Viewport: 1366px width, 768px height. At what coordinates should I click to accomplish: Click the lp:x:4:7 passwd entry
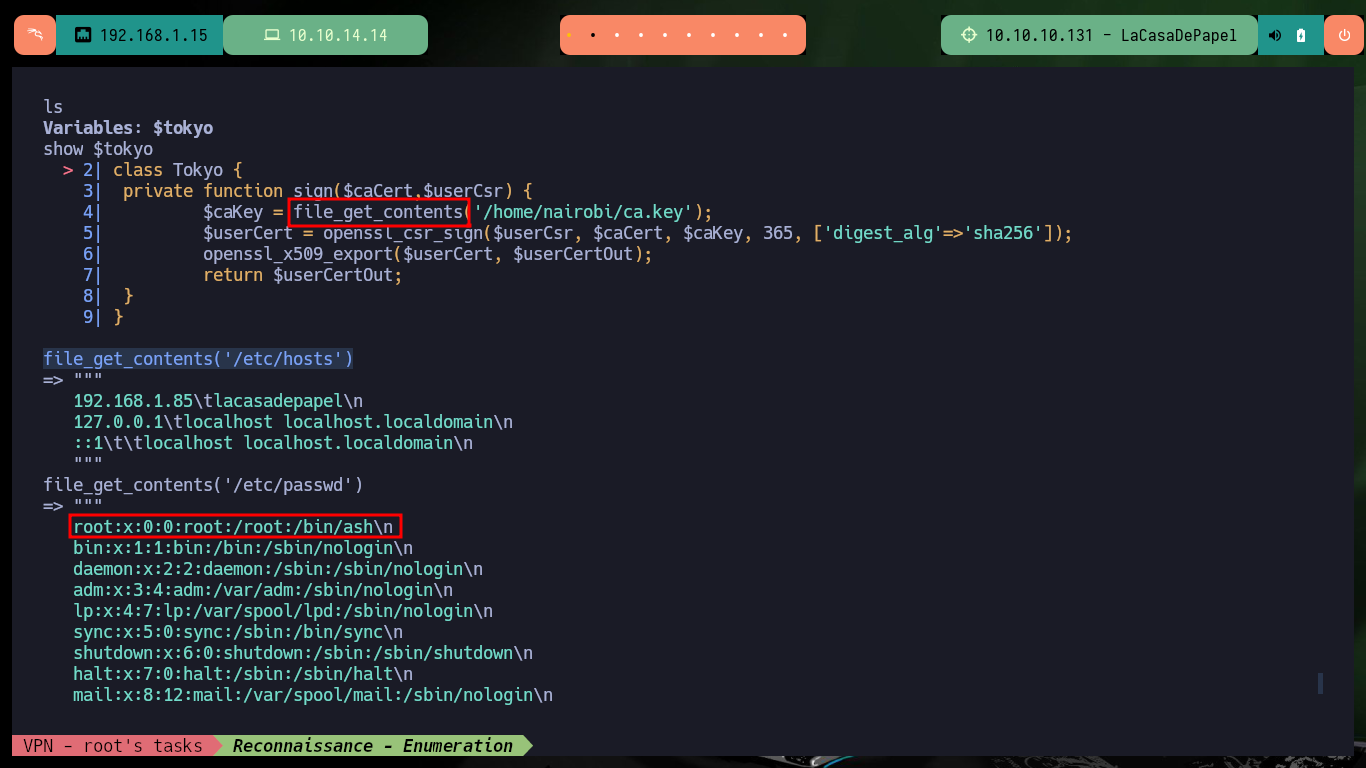point(283,611)
